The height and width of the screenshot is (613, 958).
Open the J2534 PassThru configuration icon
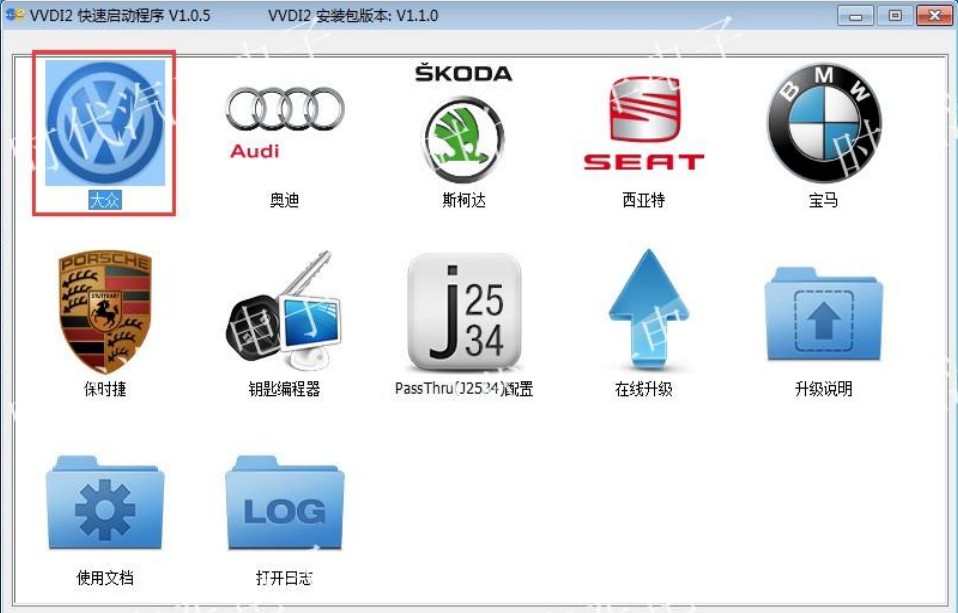click(x=464, y=311)
